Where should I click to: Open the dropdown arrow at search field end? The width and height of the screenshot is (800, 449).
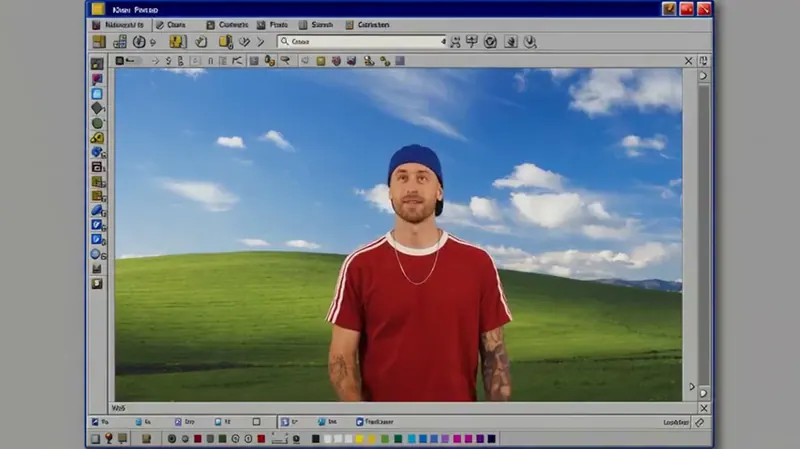tap(443, 42)
